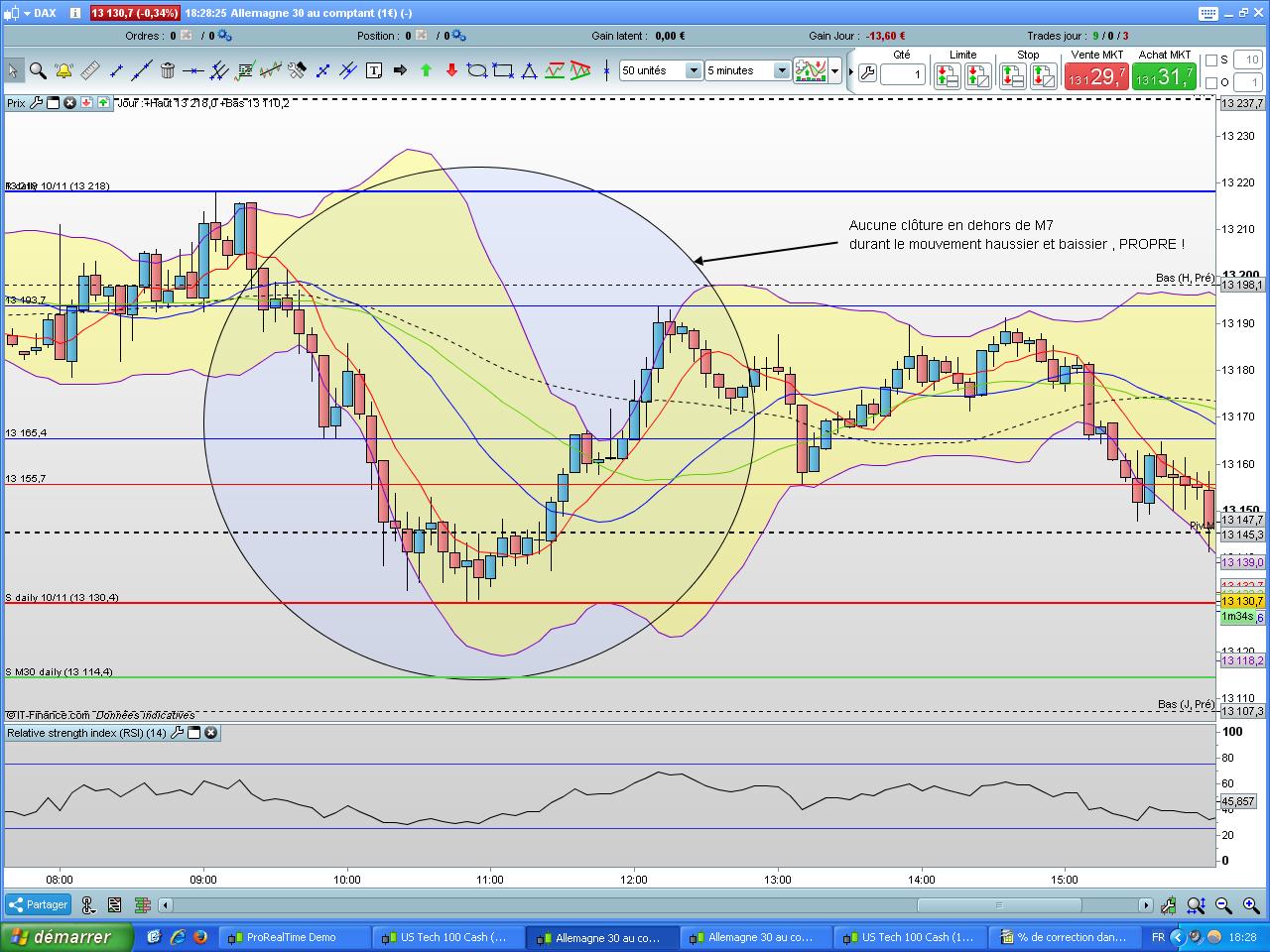Click the Relative strength index (RSI) label
This screenshot has height=952, width=1270.
tap(87, 733)
